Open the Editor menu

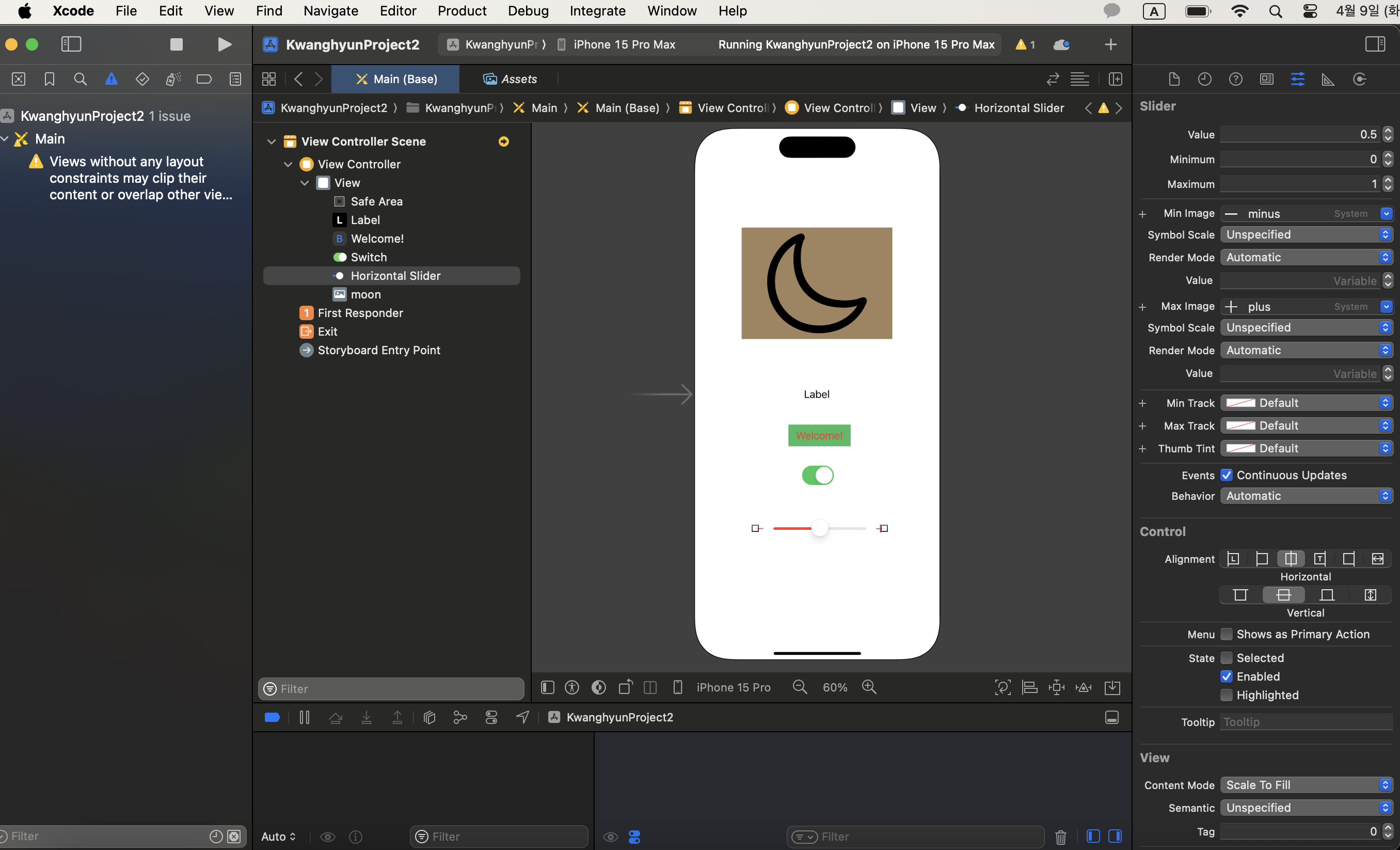[397, 11]
